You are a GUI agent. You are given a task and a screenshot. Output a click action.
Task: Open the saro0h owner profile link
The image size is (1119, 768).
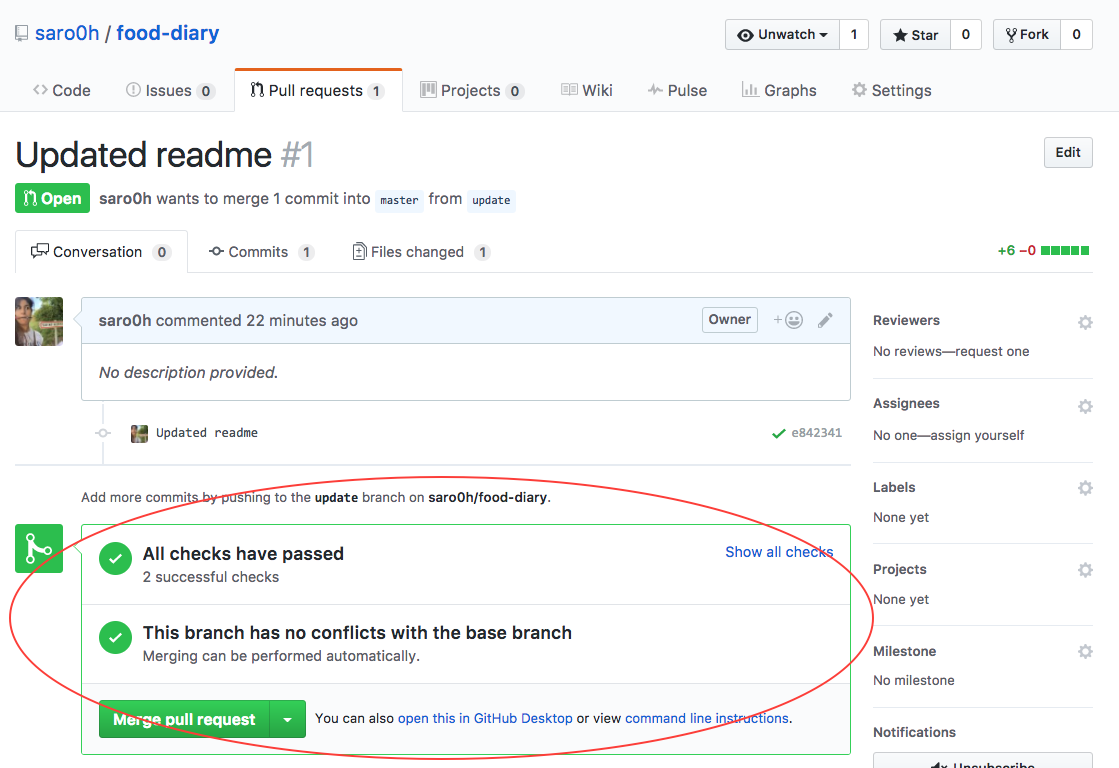click(x=67, y=34)
